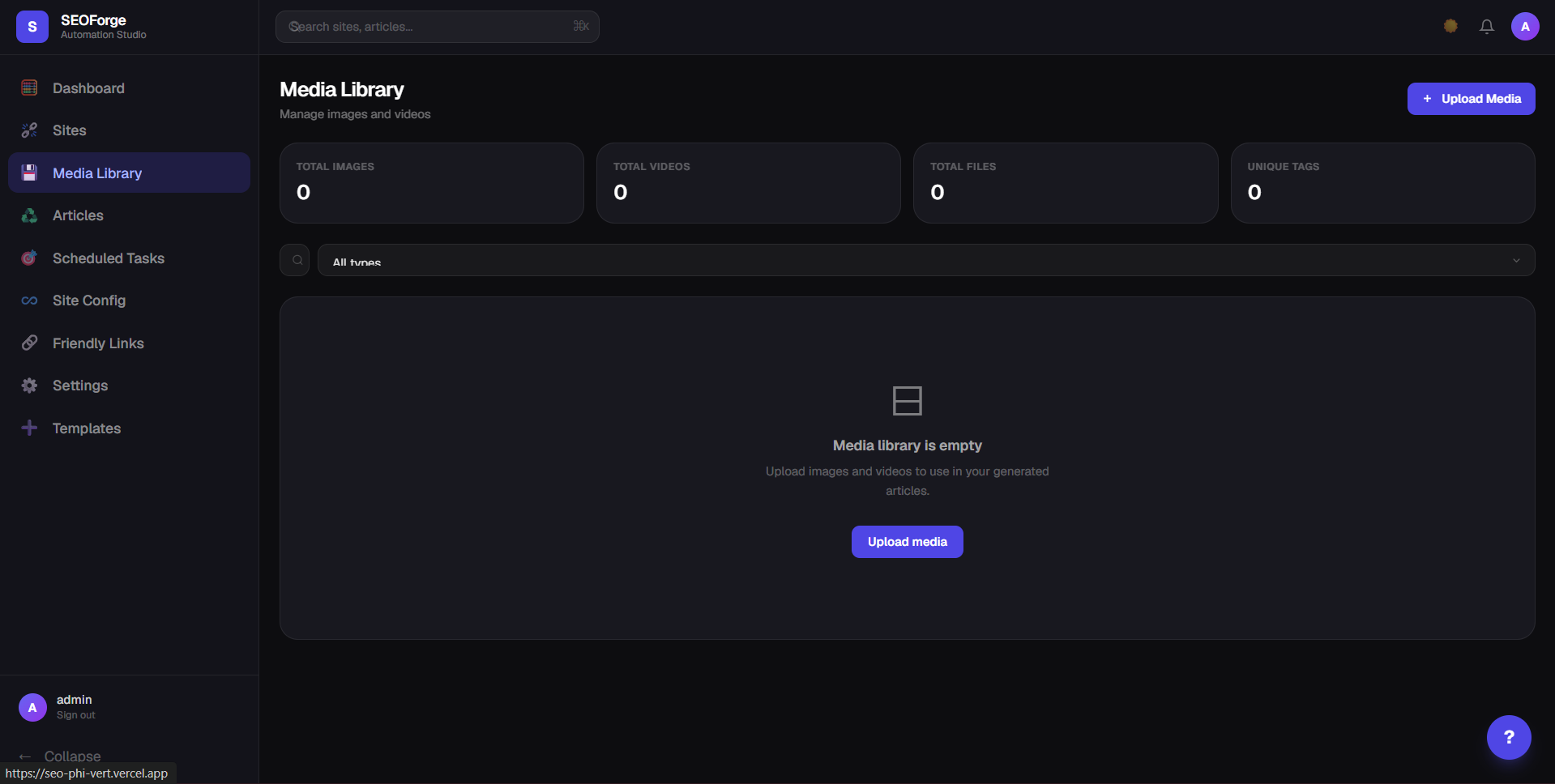
Task: Toggle the theme sun icon
Action: coord(1450,26)
